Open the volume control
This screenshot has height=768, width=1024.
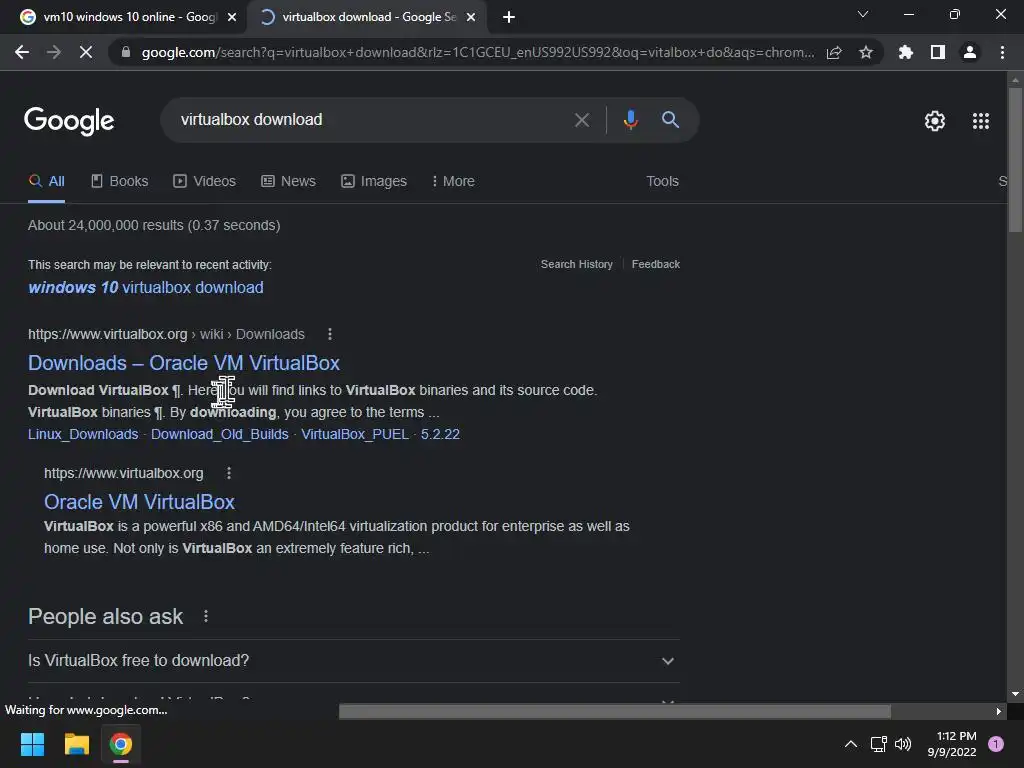click(x=903, y=744)
